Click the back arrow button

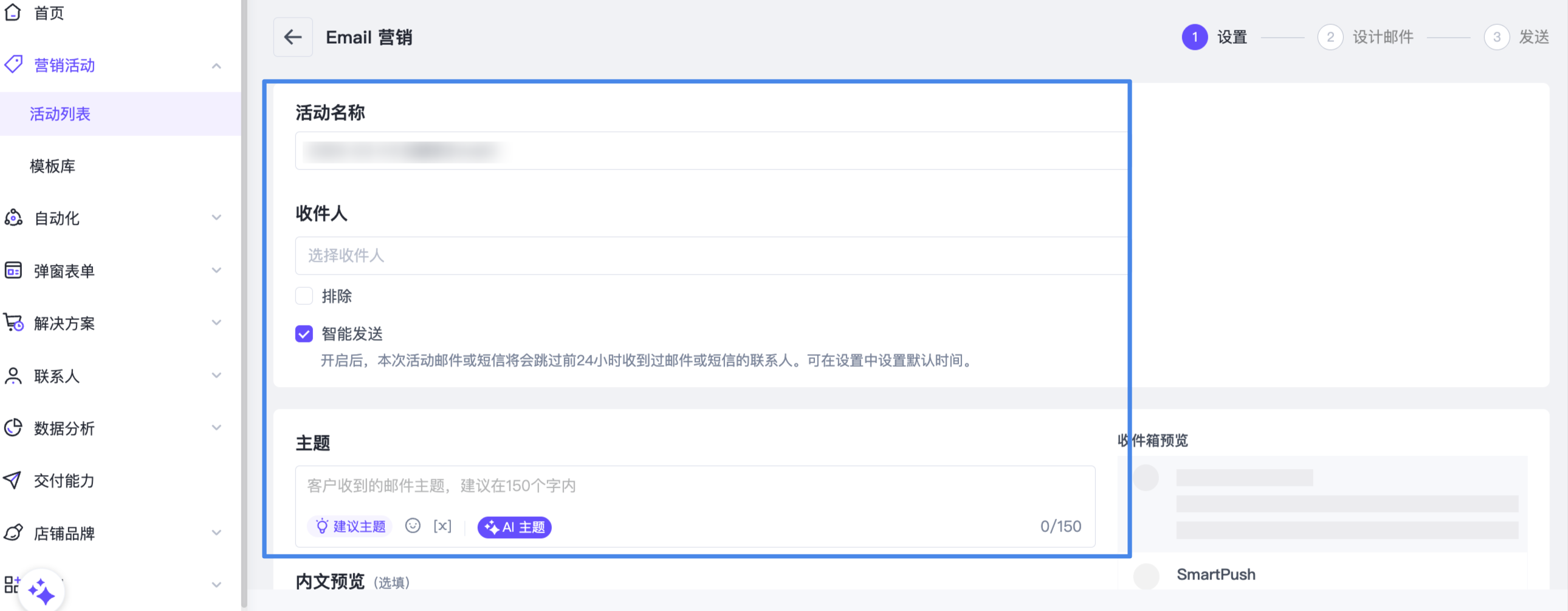point(293,37)
